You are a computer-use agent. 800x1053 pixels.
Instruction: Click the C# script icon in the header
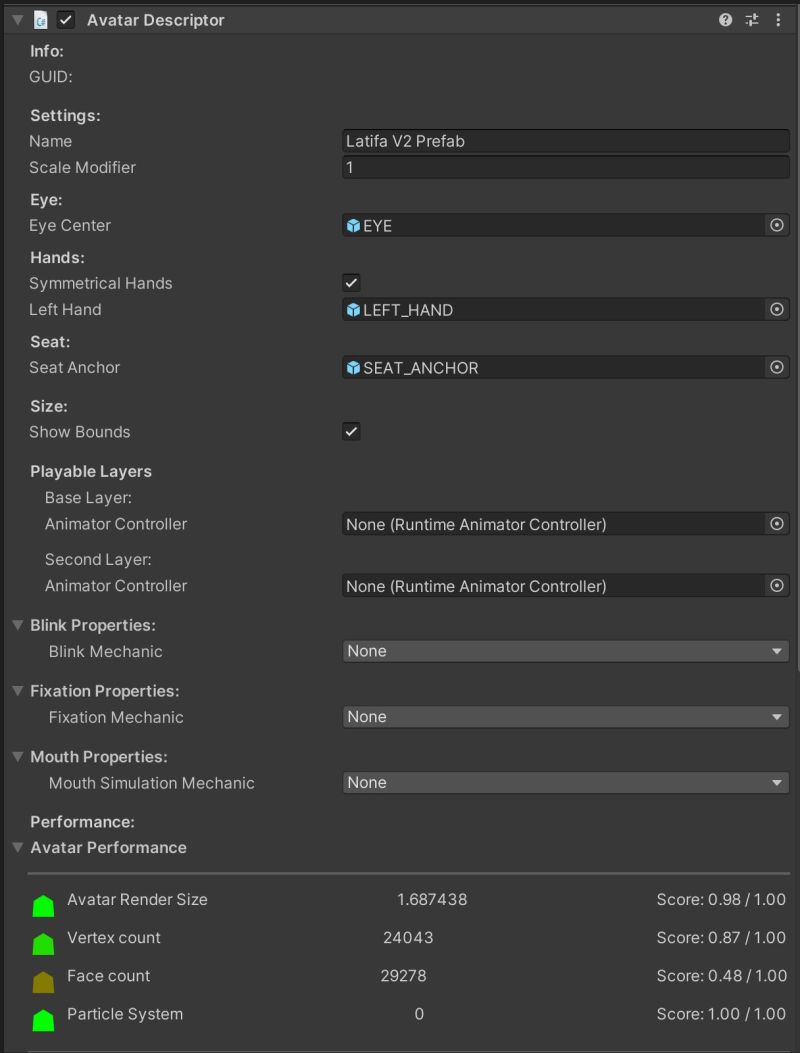[41, 20]
